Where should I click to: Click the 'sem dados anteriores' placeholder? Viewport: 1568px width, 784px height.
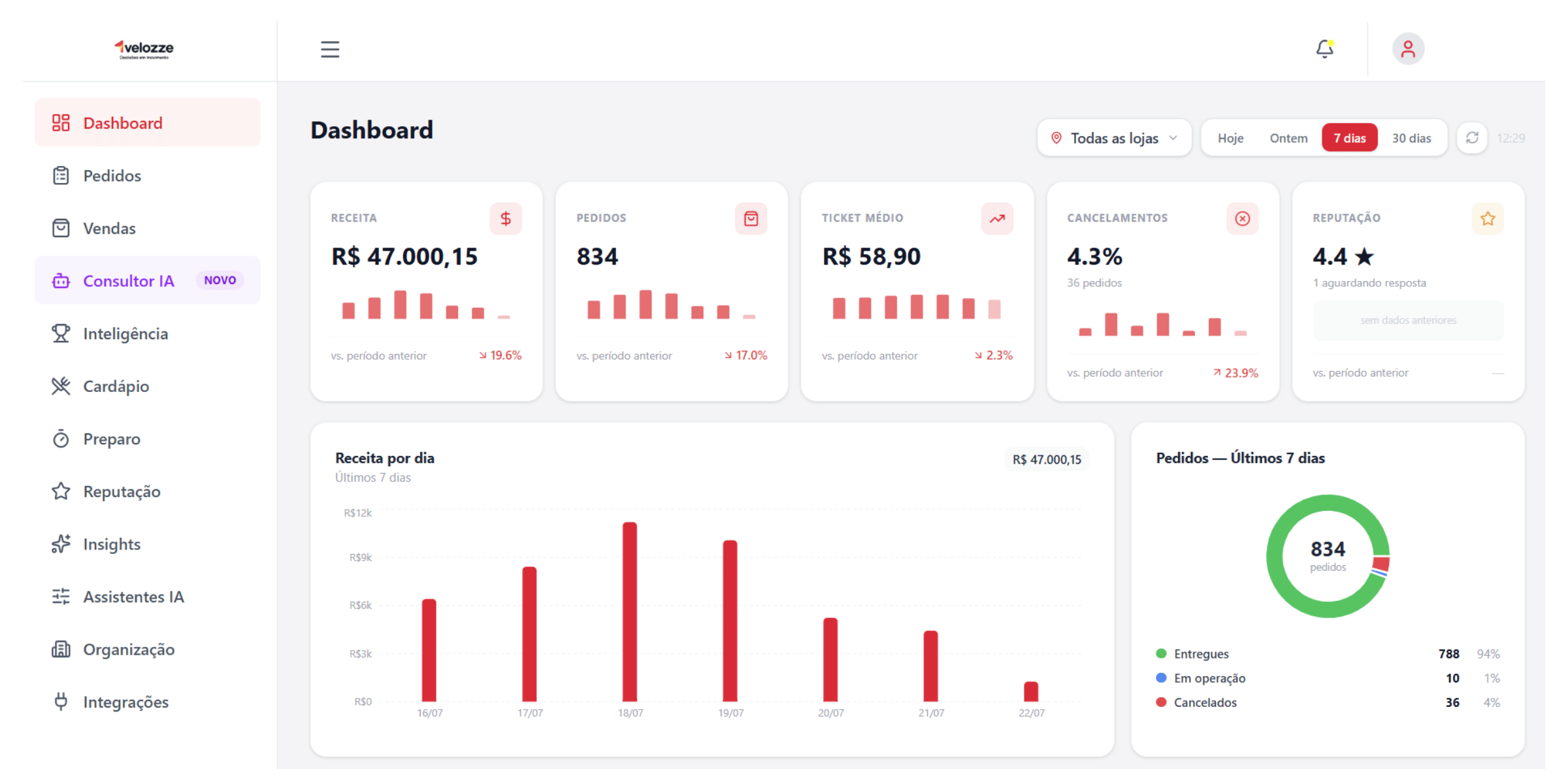[x=1409, y=320]
